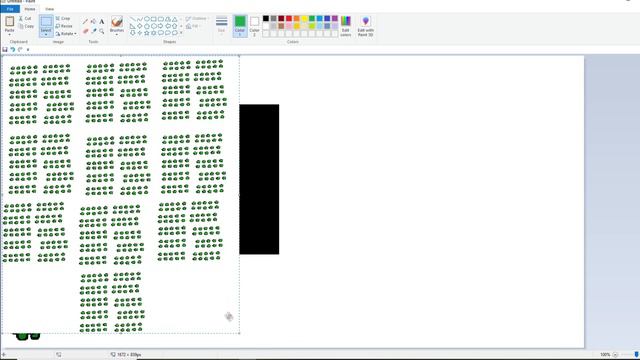Open the shape Outline dropdown

196,19
